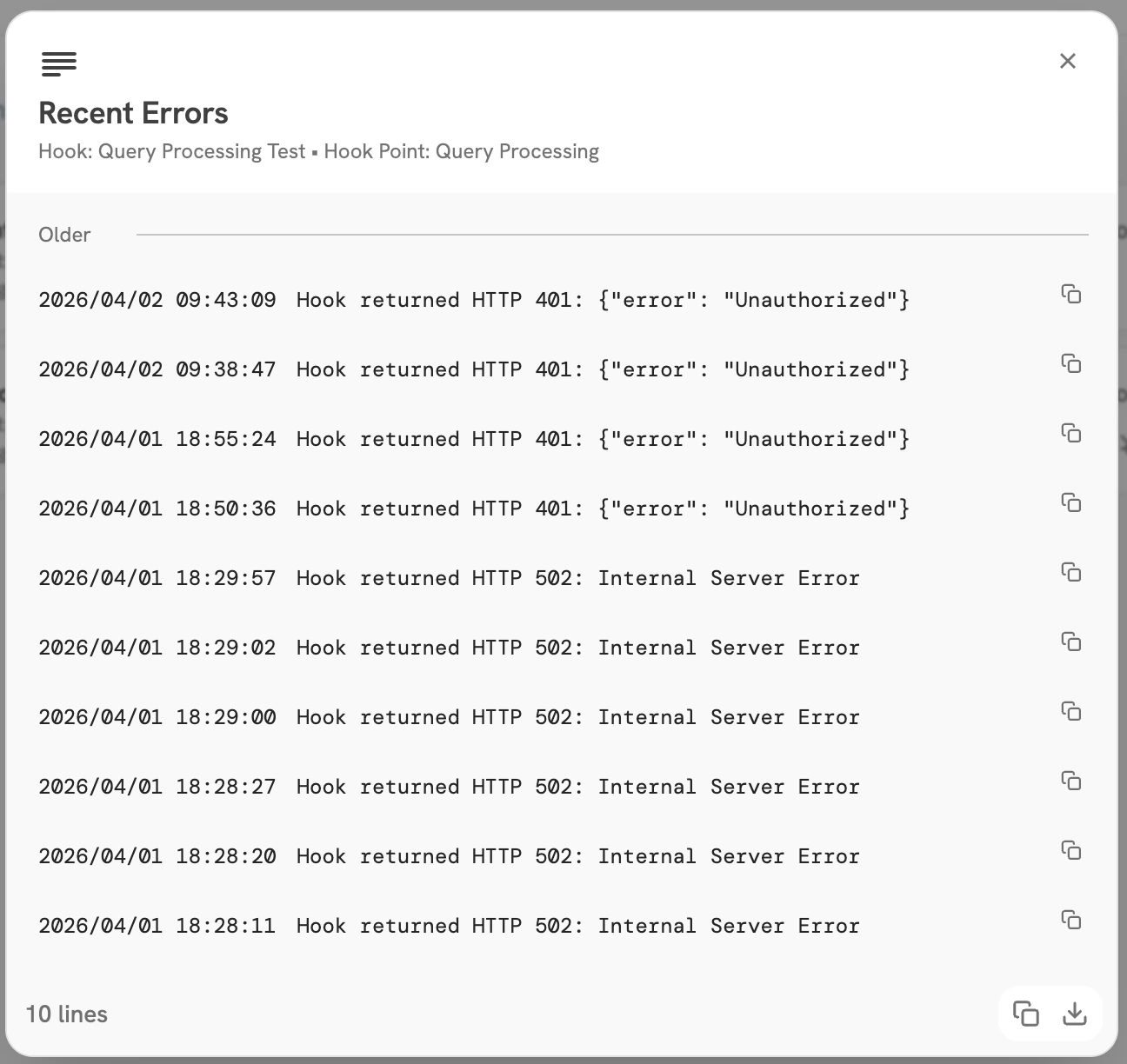
Task: Copy the 18:29:57 Internal Server Error line
Action: coord(1071,573)
